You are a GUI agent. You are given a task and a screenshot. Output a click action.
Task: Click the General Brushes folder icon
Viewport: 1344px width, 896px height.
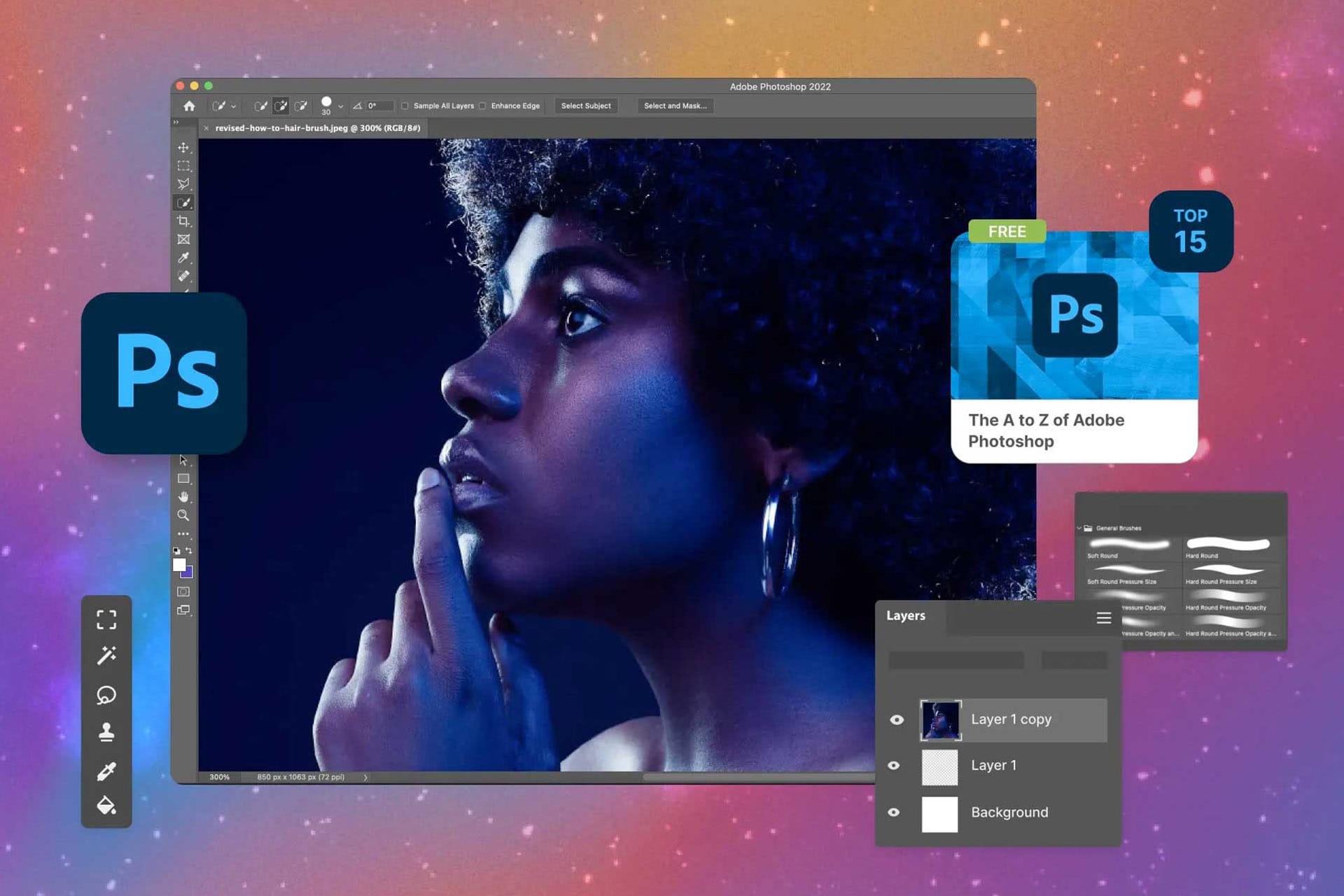pos(1088,528)
